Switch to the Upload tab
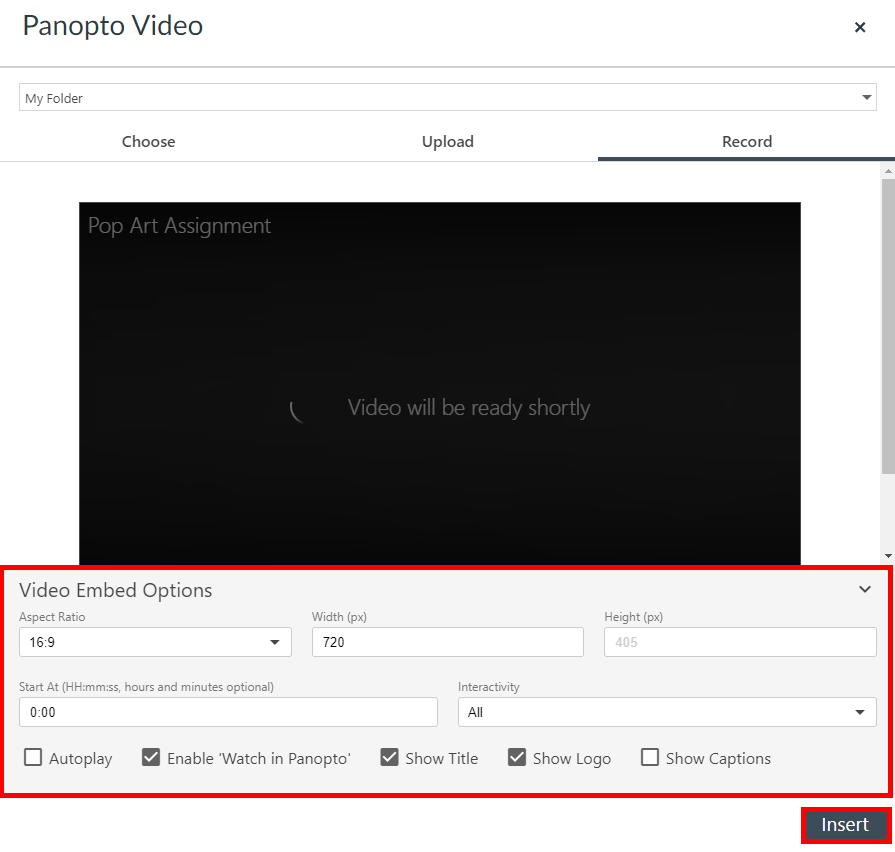The width and height of the screenshot is (895, 852). 447,141
